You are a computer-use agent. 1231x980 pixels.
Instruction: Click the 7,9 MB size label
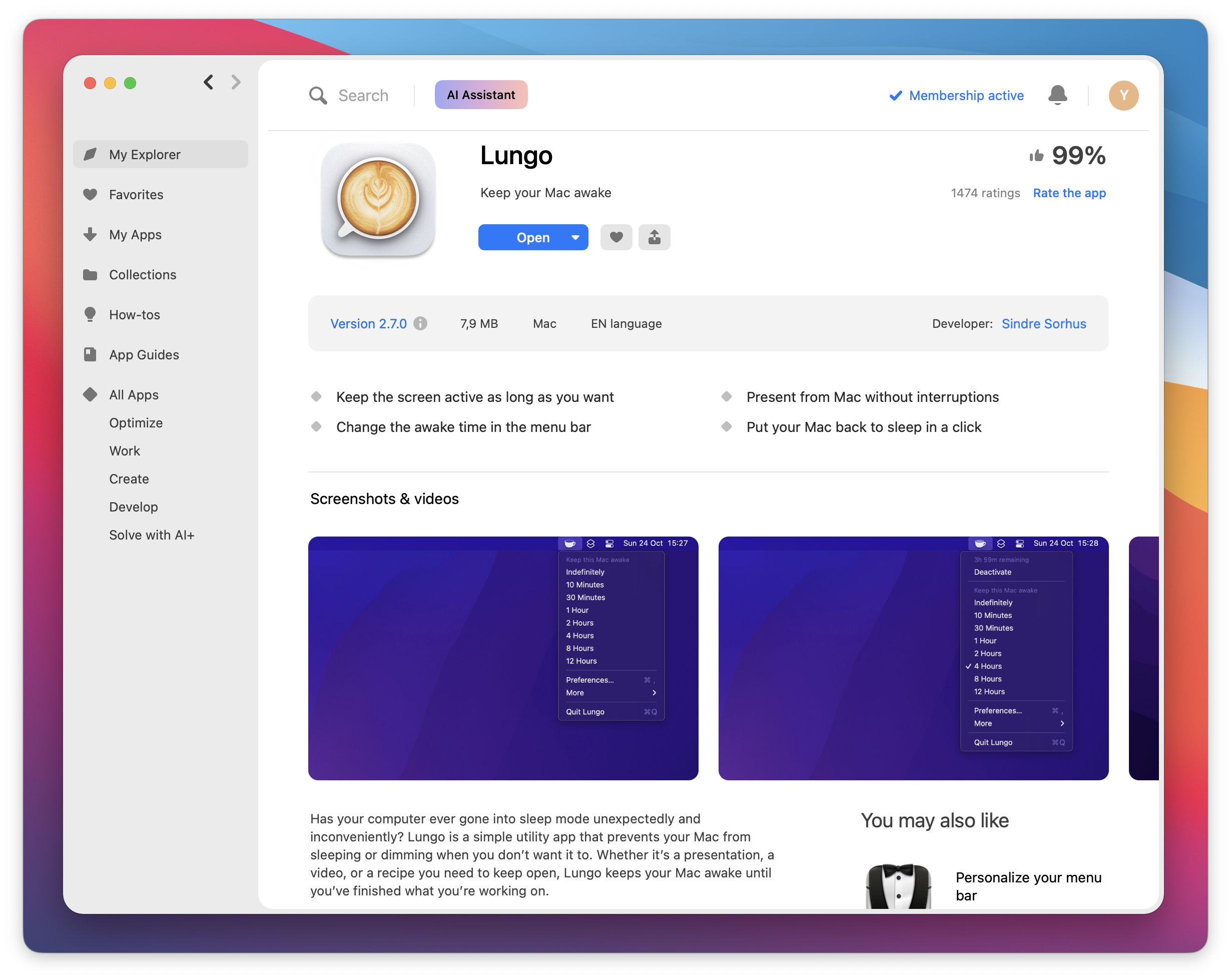(x=479, y=324)
